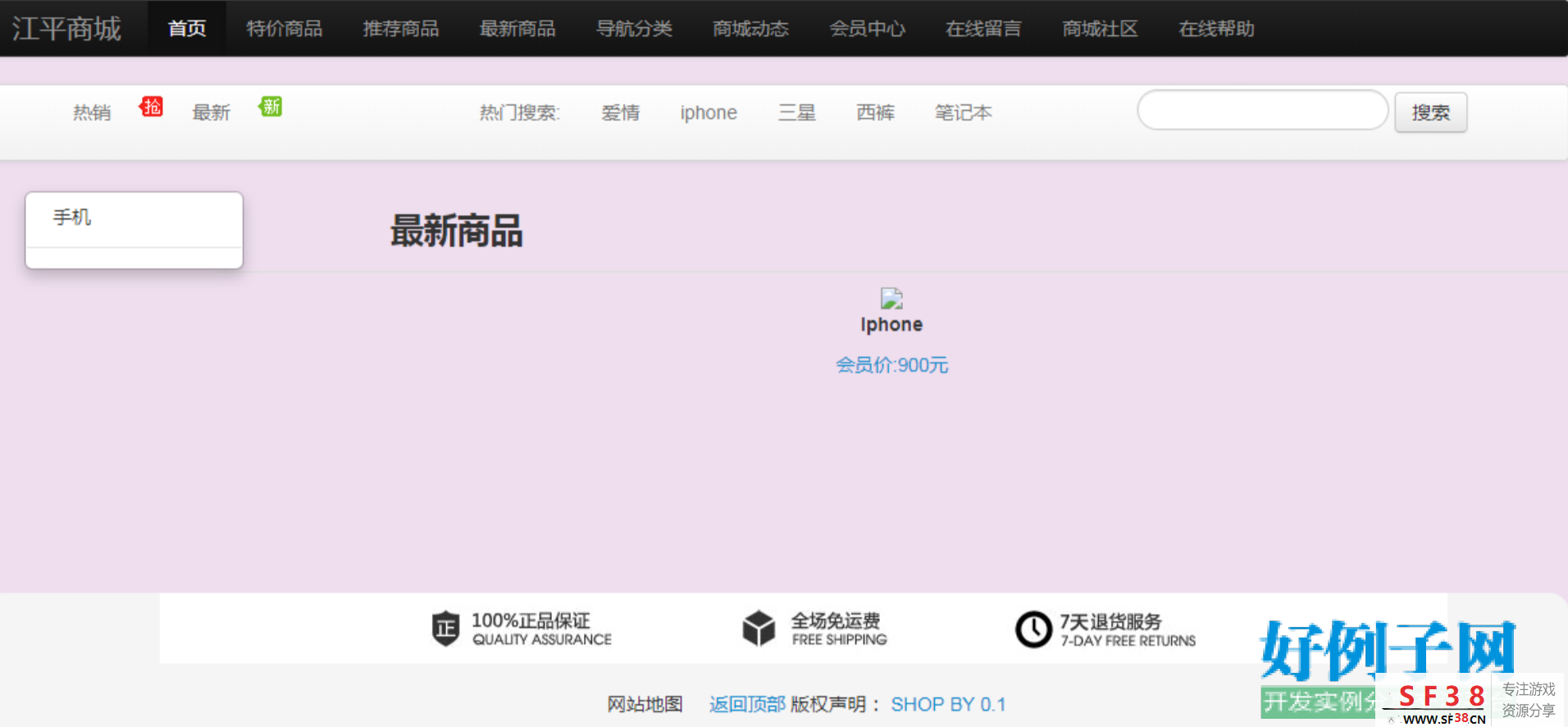Open the 会员价:900元 price link
1568x727 pixels.
click(x=891, y=365)
